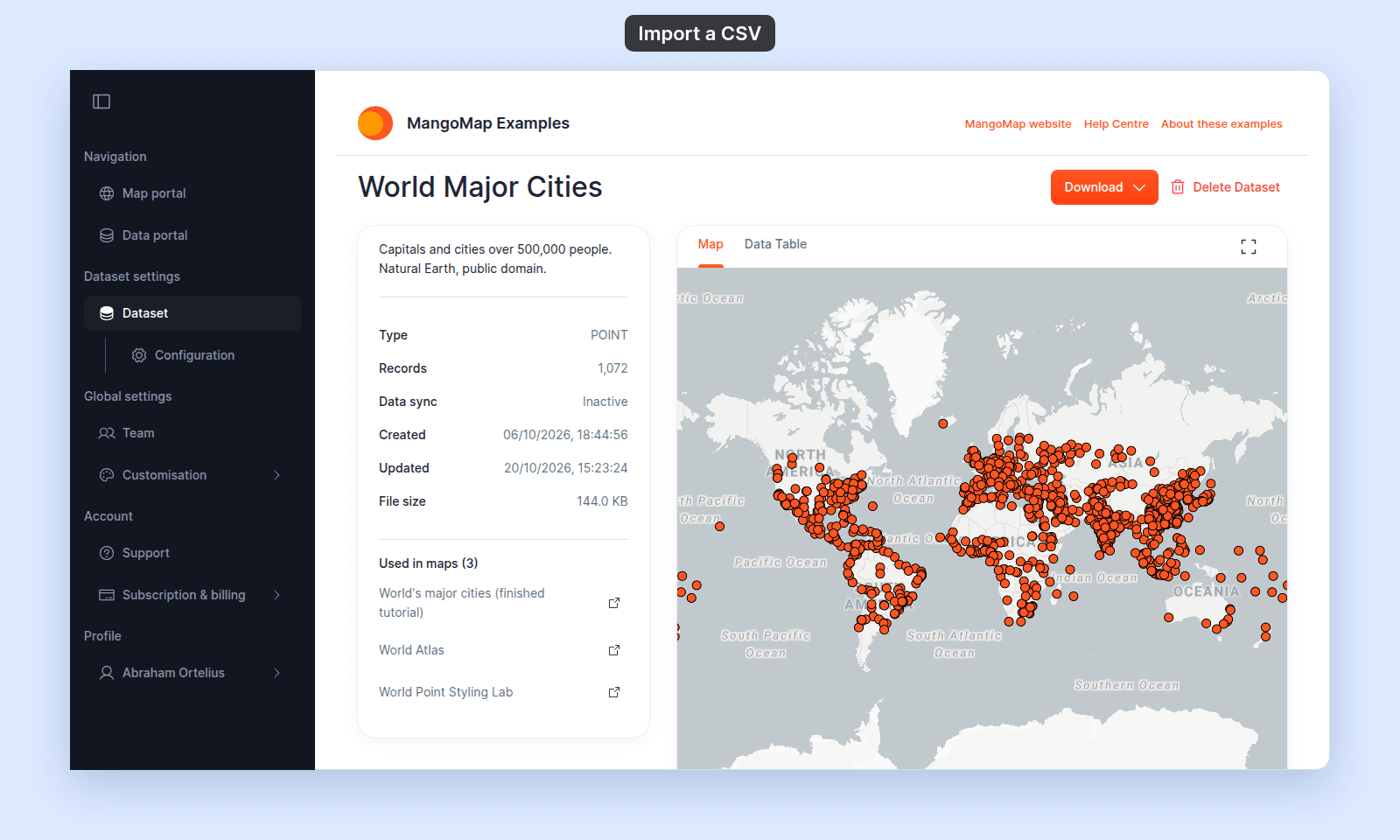This screenshot has width=1400, height=840.
Task: Expand Abraham Ortelius profile chevron
Action: click(x=276, y=673)
